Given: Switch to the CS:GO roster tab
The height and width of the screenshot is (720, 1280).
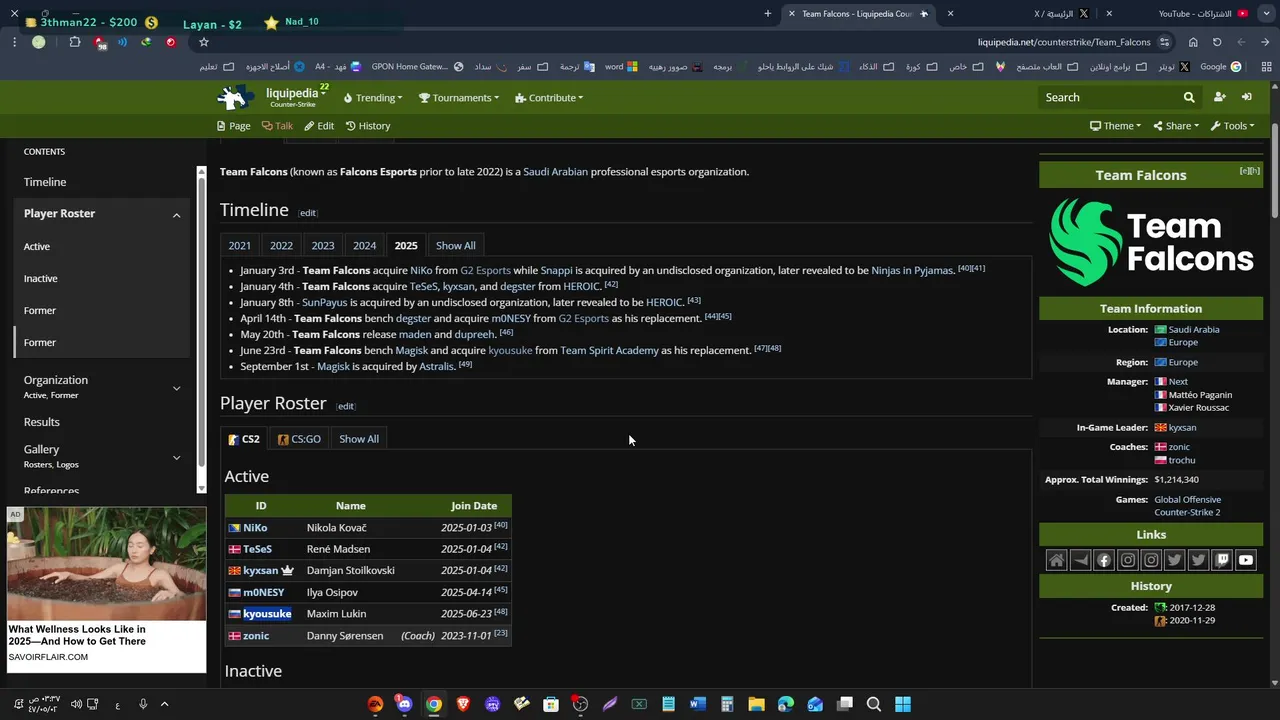Looking at the screenshot, I should 299,439.
